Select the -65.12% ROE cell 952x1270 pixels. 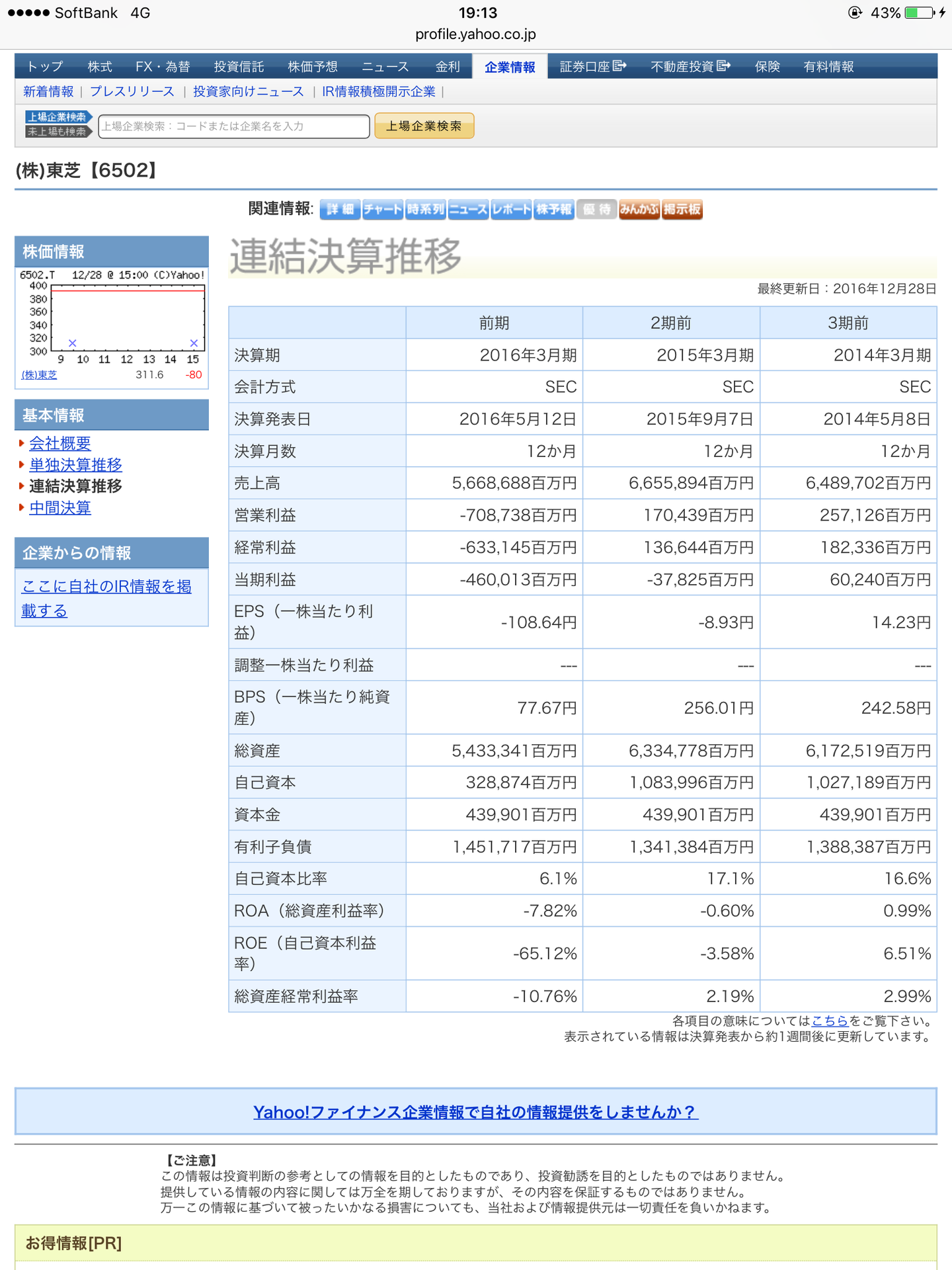495,954
